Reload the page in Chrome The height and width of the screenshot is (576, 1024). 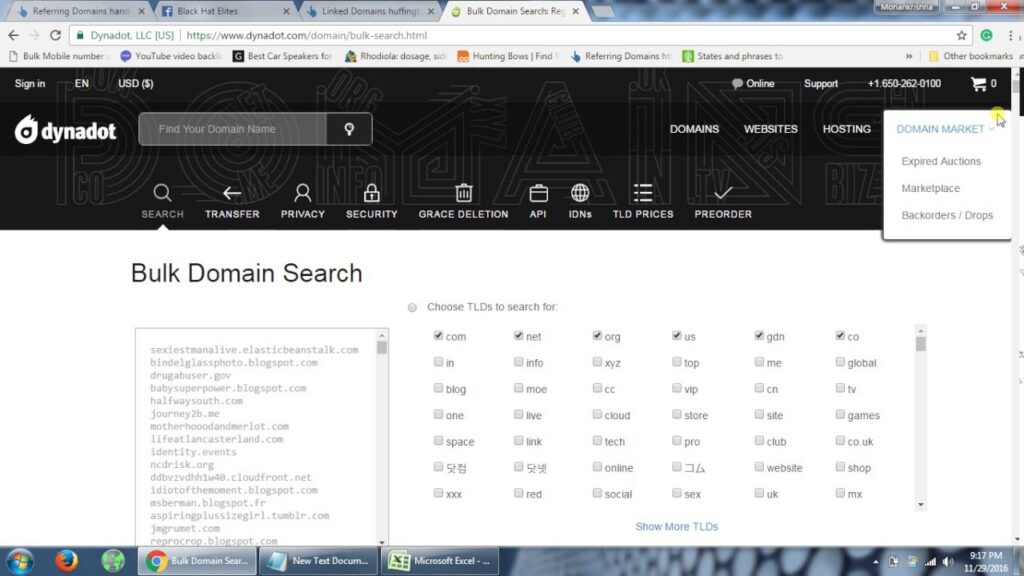(56, 35)
